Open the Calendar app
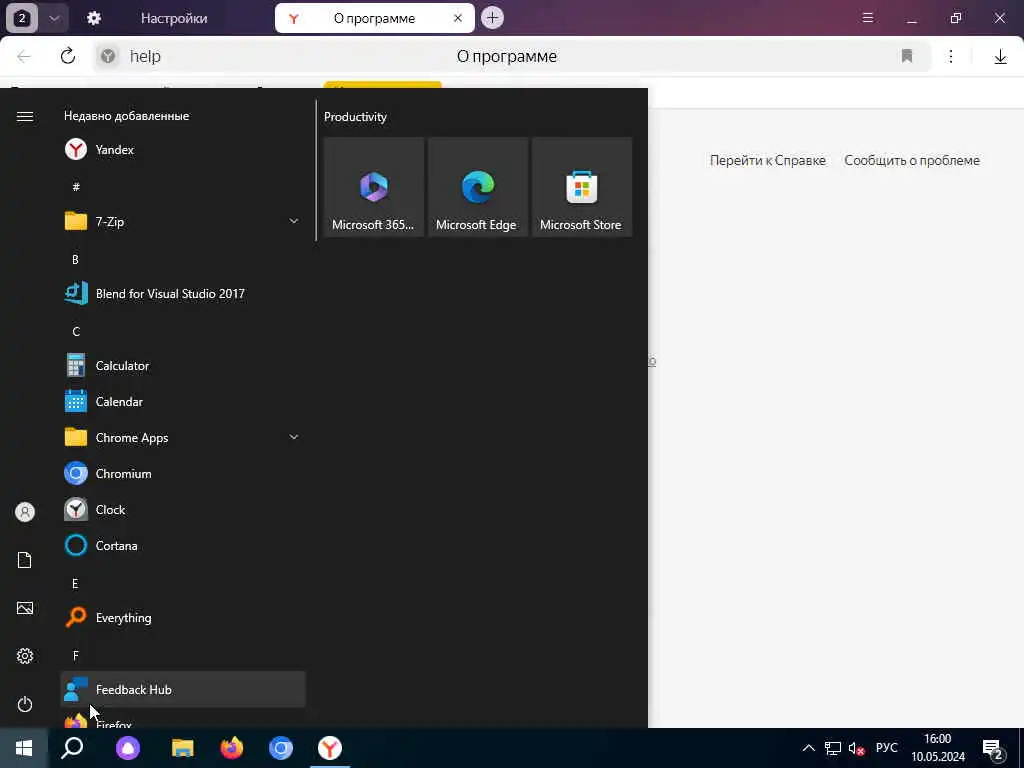Image resolution: width=1024 pixels, height=768 pixels. tap(183, 402)
